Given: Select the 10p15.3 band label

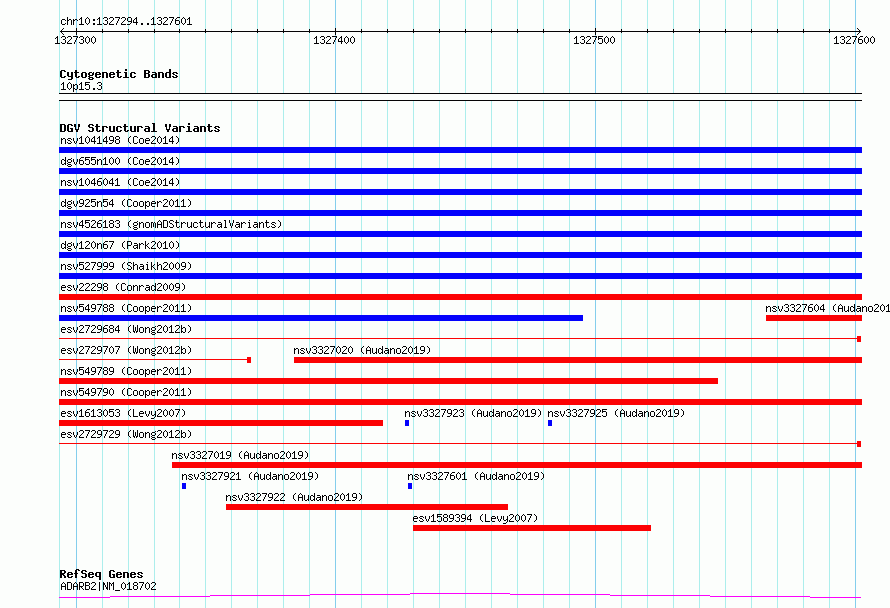Looking at the screenshot, I should click(x=81, y=86).
